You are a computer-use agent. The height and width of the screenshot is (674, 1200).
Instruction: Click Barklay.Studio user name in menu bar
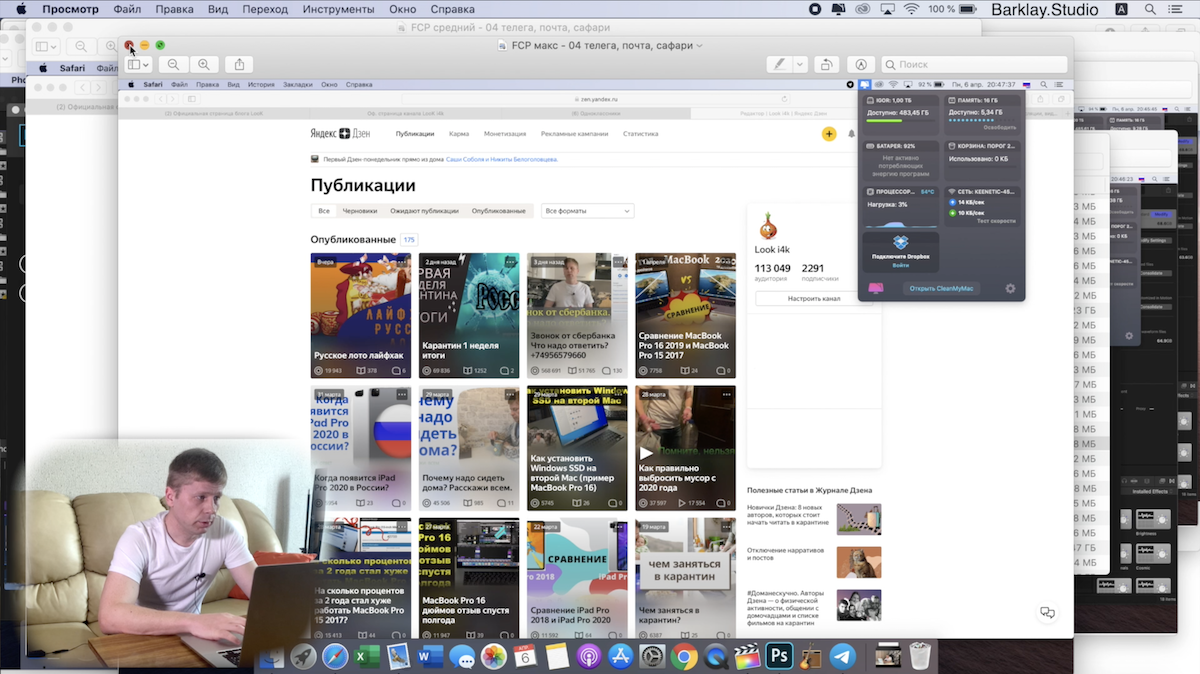(x=1044, y=9)
